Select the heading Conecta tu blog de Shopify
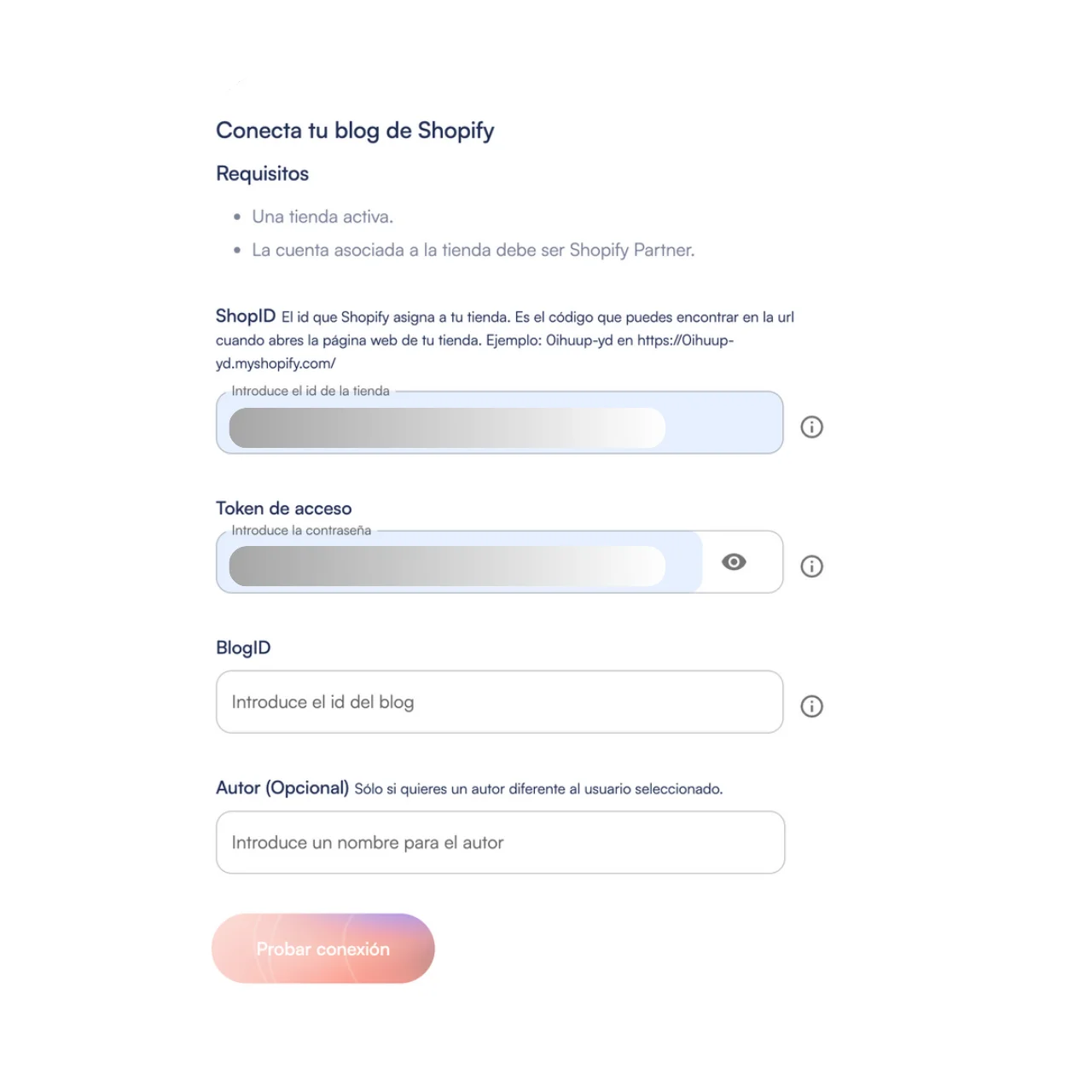 (x=356, y=130)
